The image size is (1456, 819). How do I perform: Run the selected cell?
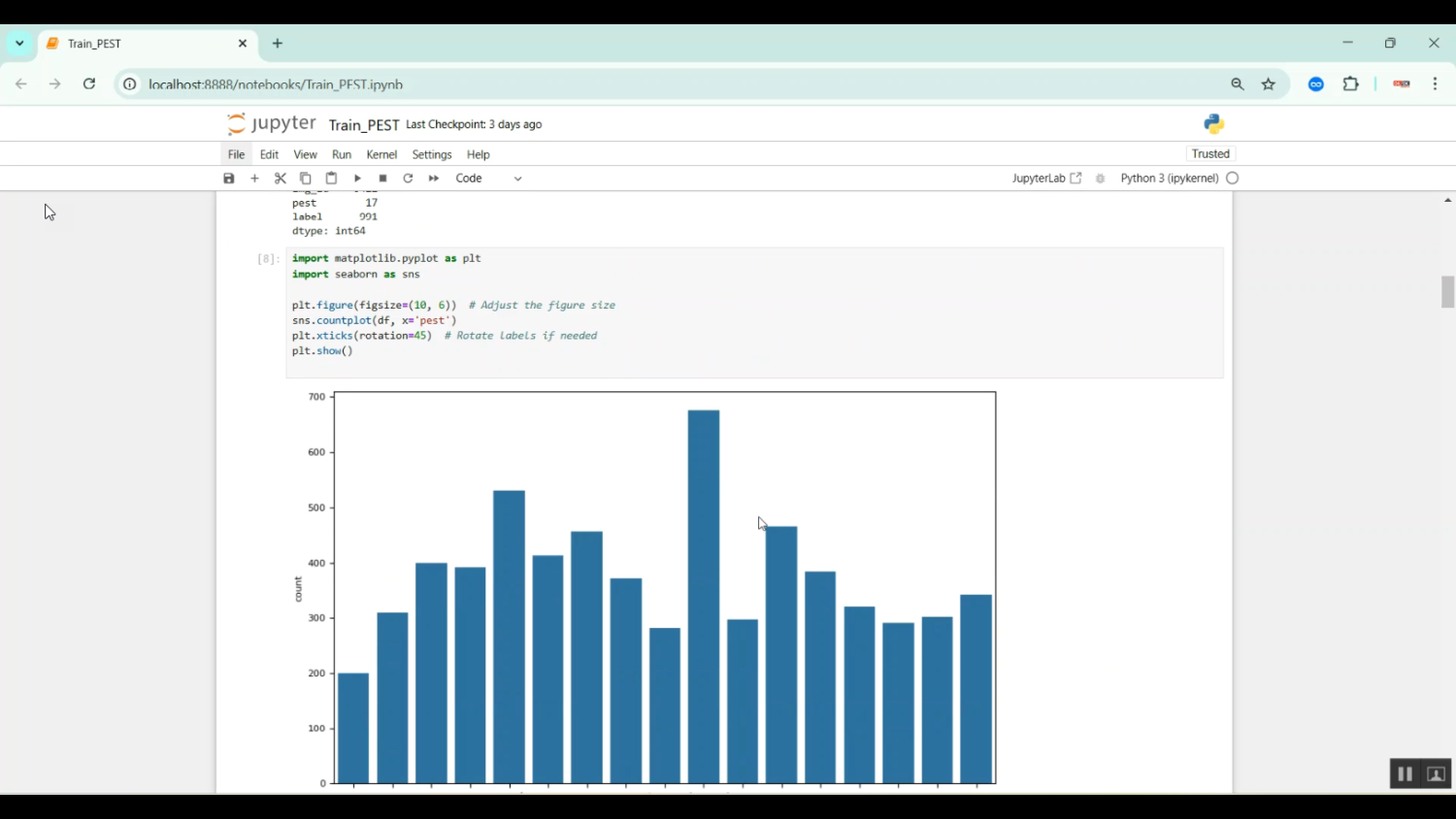coord(357,179)
